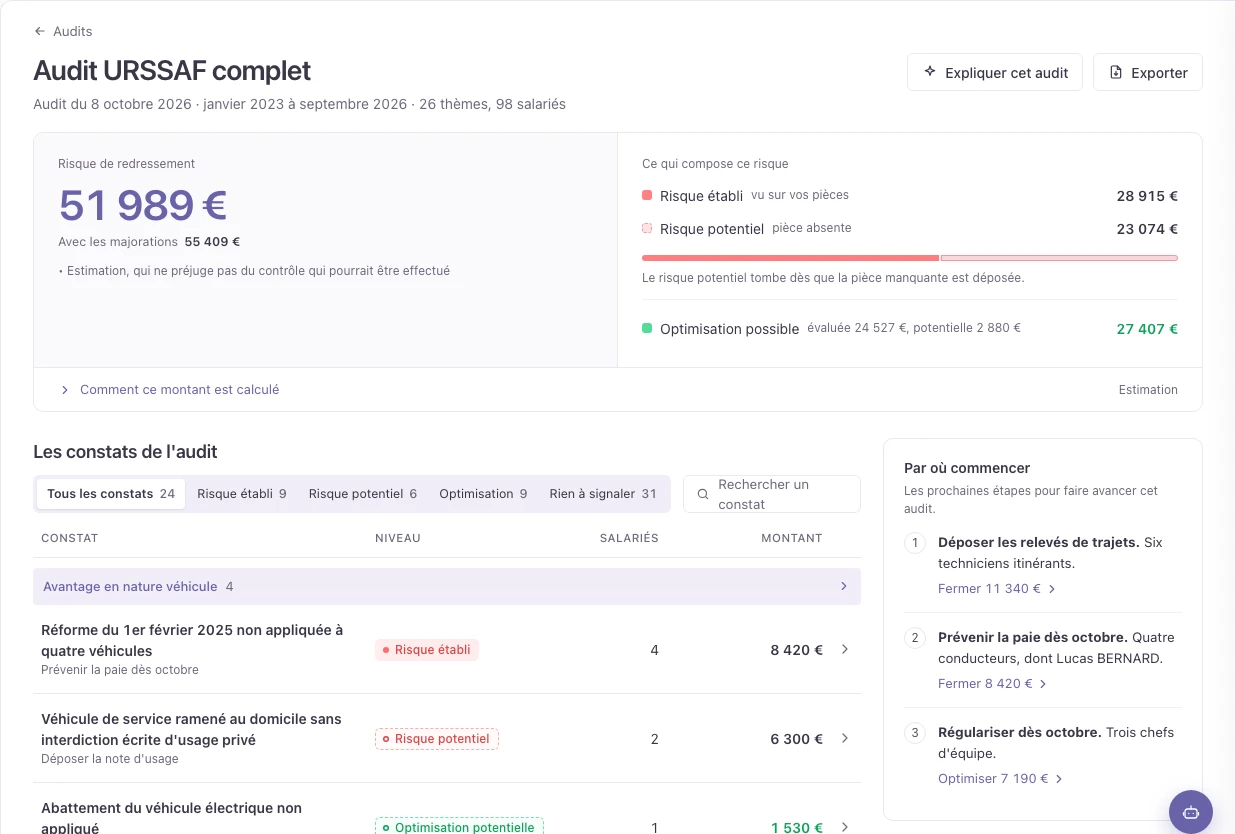Click the Optimisation potentielle badge
This screenshot has width=1235, height=834.
[459, 827]
